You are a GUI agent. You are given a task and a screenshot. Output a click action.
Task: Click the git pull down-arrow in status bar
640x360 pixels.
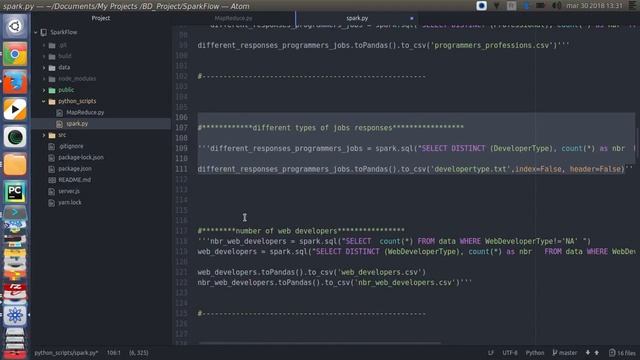coord(588,353)
